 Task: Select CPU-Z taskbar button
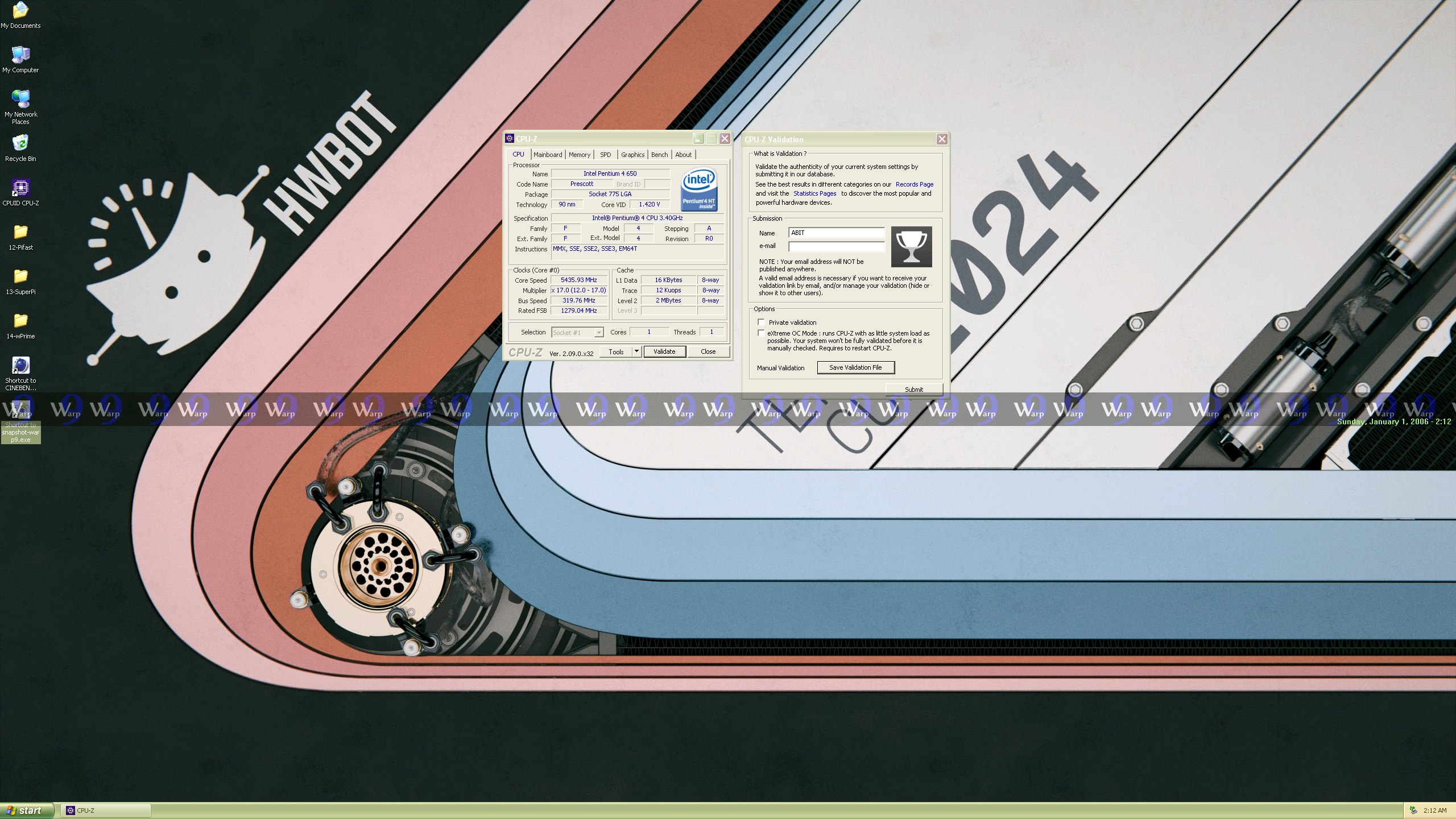[x=106, y=810]
